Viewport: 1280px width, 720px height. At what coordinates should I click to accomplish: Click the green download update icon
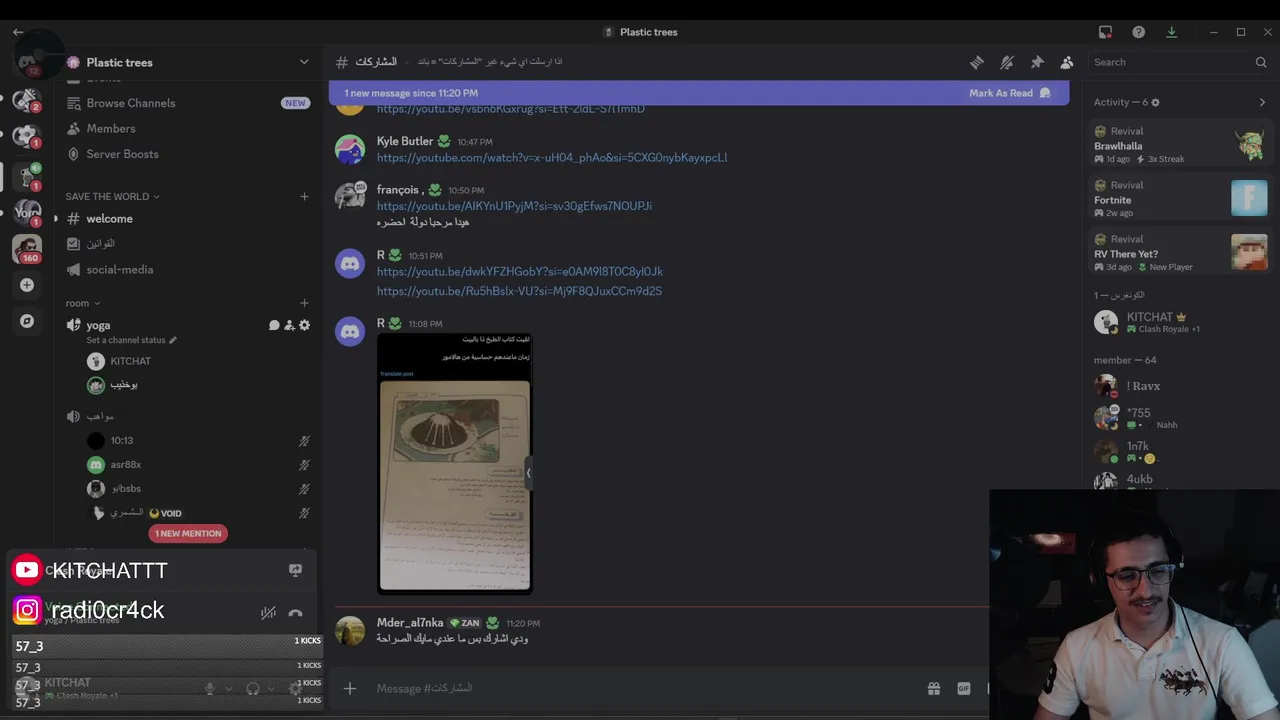point(1171,32)
